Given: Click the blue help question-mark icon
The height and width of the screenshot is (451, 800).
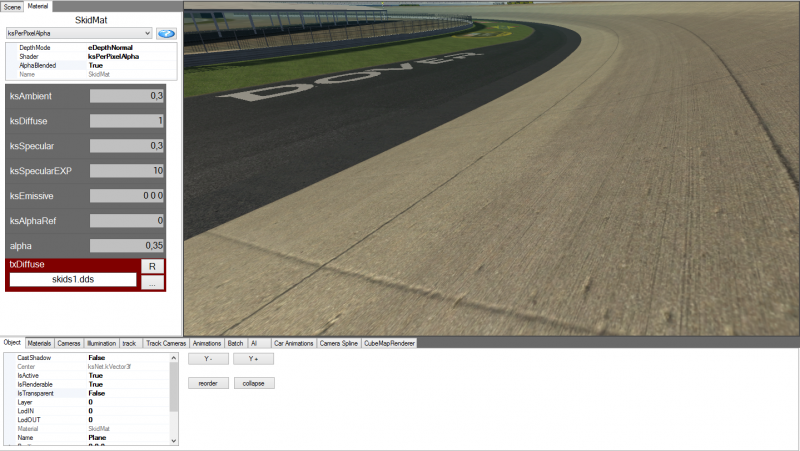Looking at the screenshot, I should coord(166,34).
